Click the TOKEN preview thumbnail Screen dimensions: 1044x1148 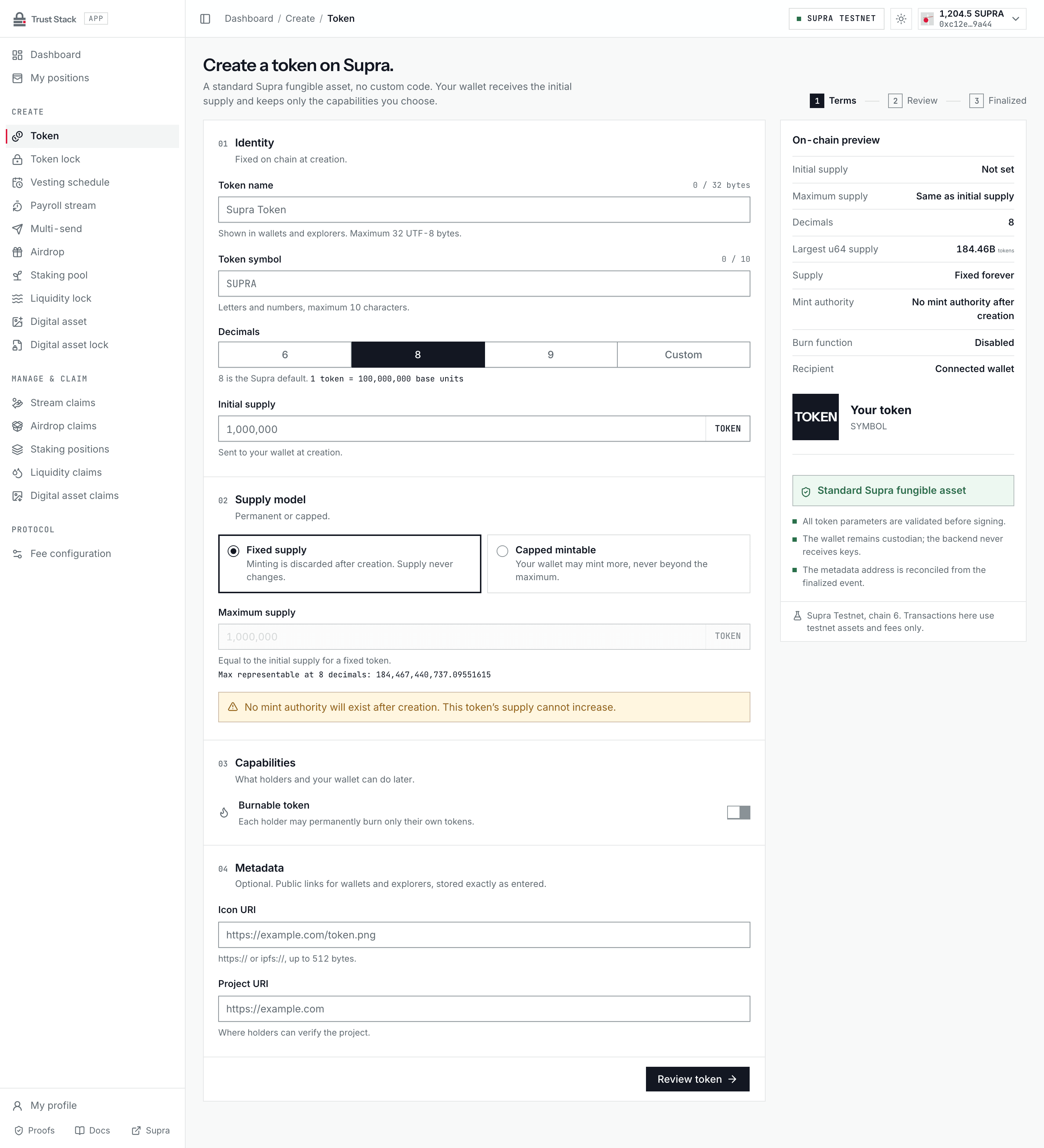(x=815, y=417)
